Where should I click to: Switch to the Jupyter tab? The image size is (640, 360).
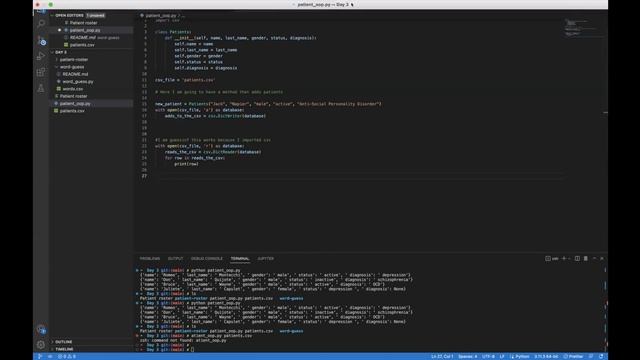click(265, 258)
